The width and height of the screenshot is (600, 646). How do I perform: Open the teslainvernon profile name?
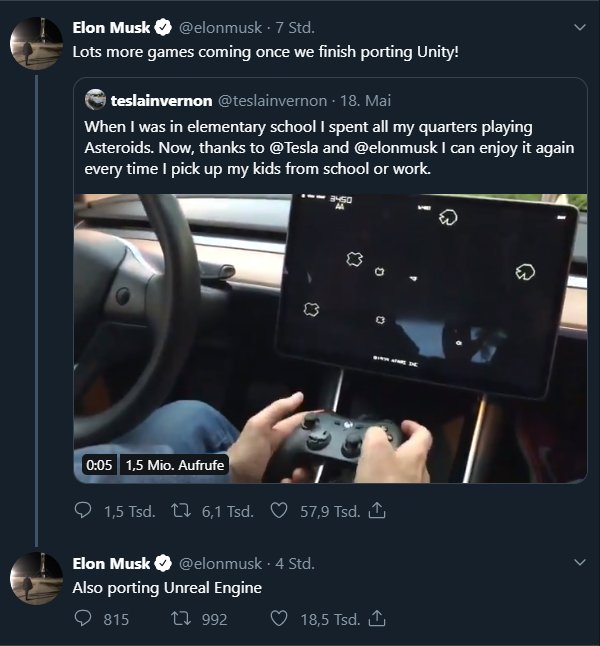160,100
